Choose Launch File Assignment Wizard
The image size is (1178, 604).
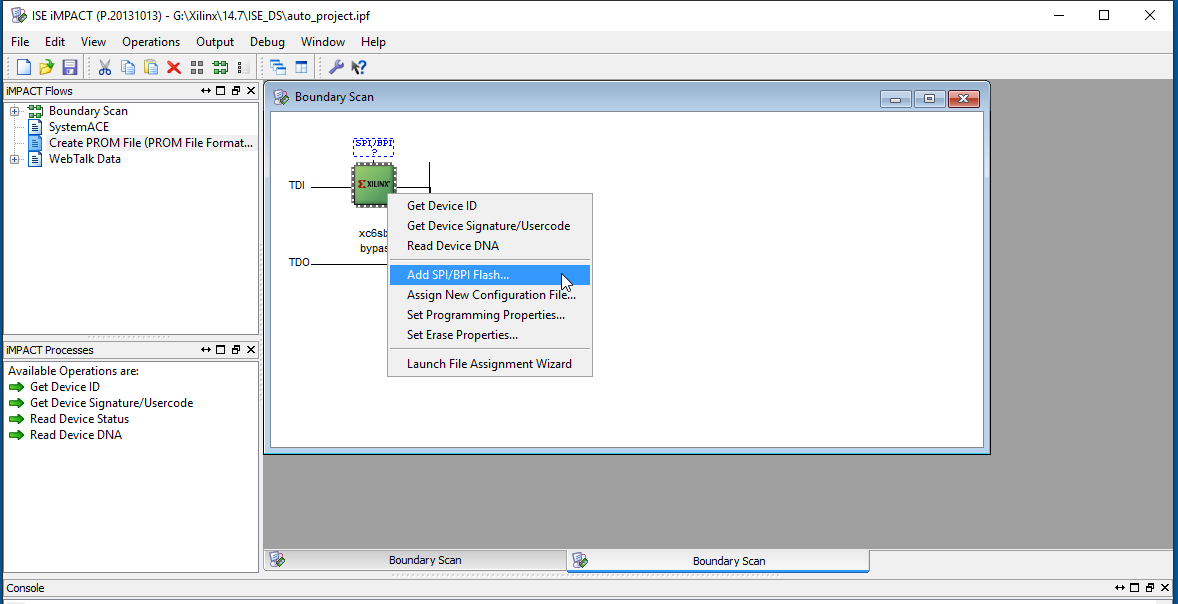(489, 364)
